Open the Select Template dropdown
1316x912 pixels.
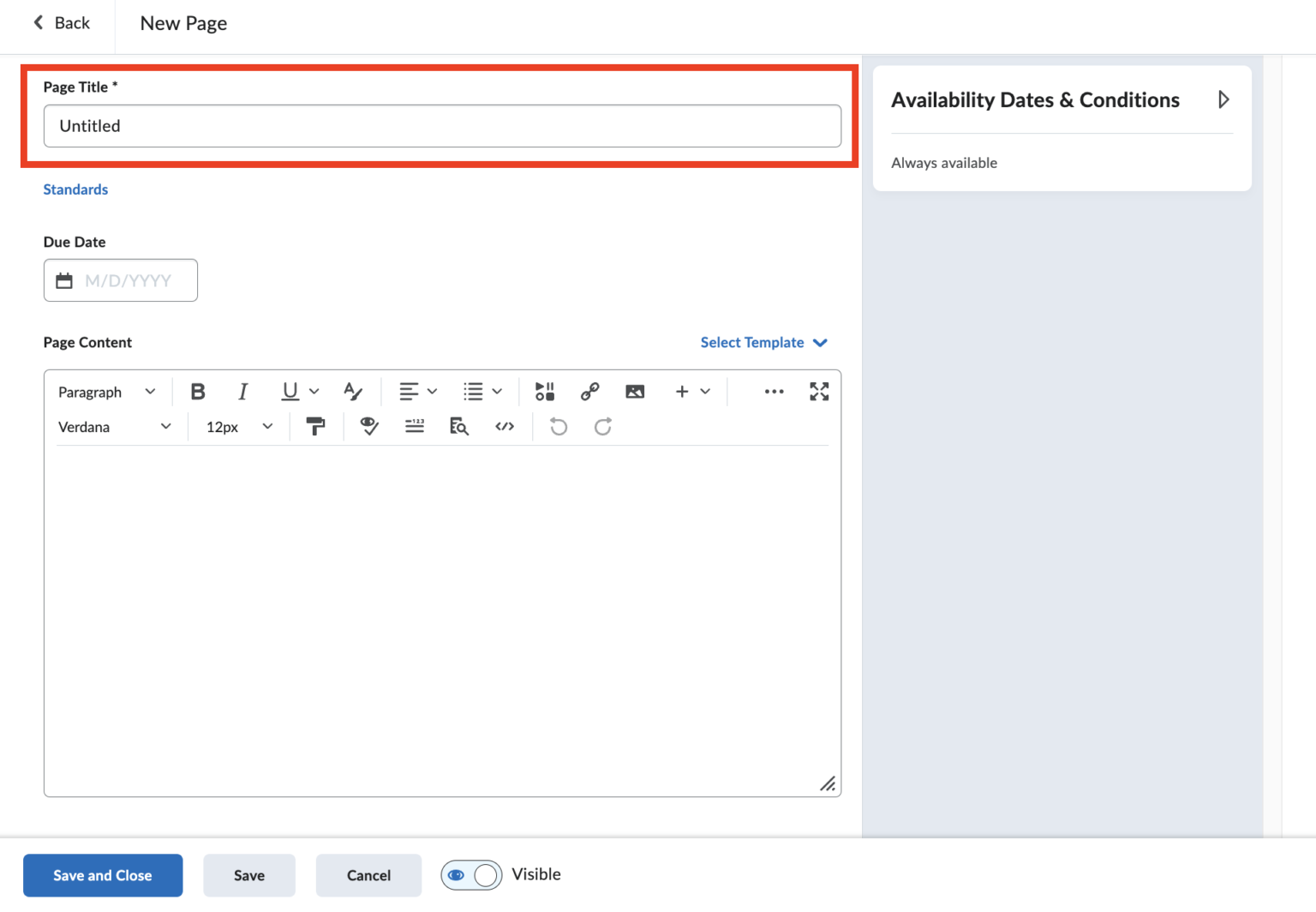point(763,342)
